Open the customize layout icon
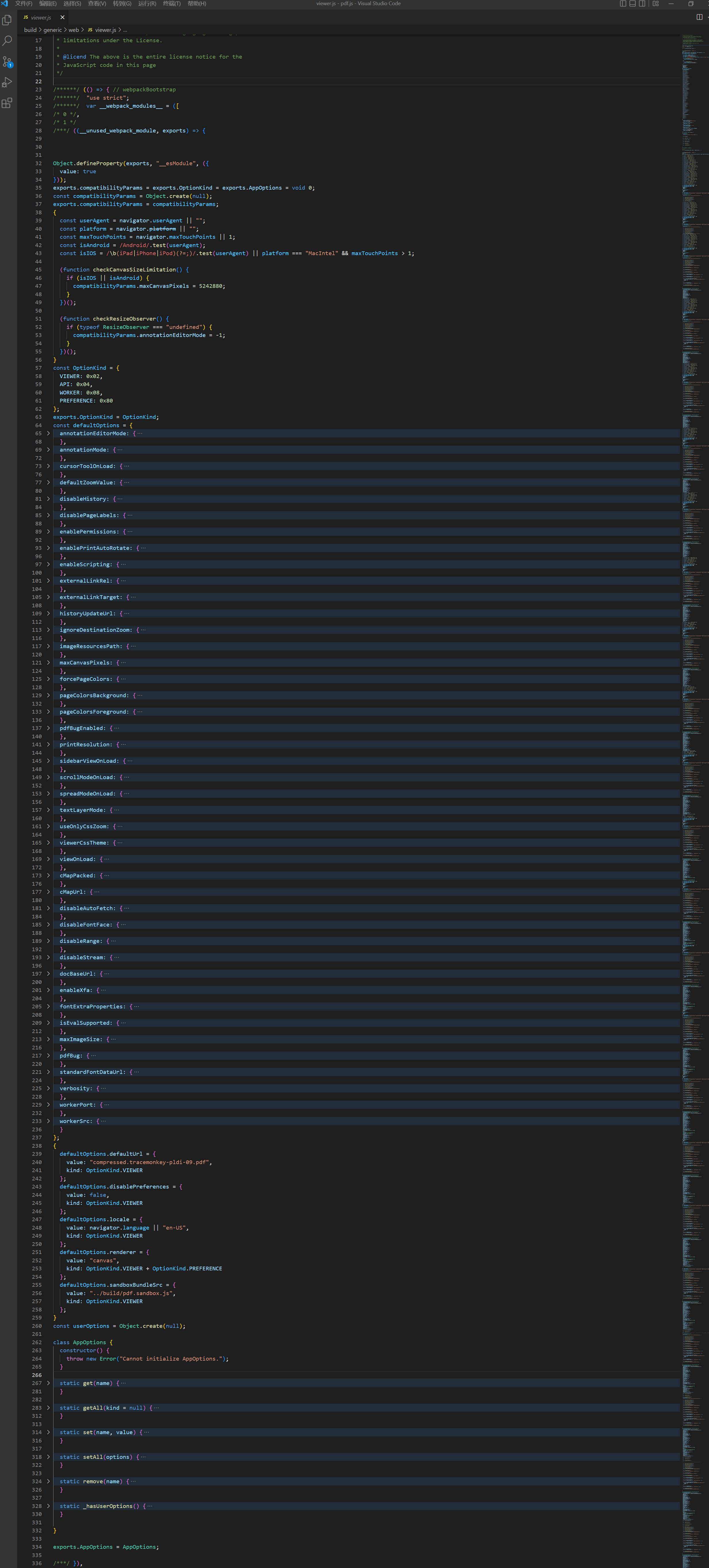Viewport: 709px width, 1568px height. coord(656,4)
